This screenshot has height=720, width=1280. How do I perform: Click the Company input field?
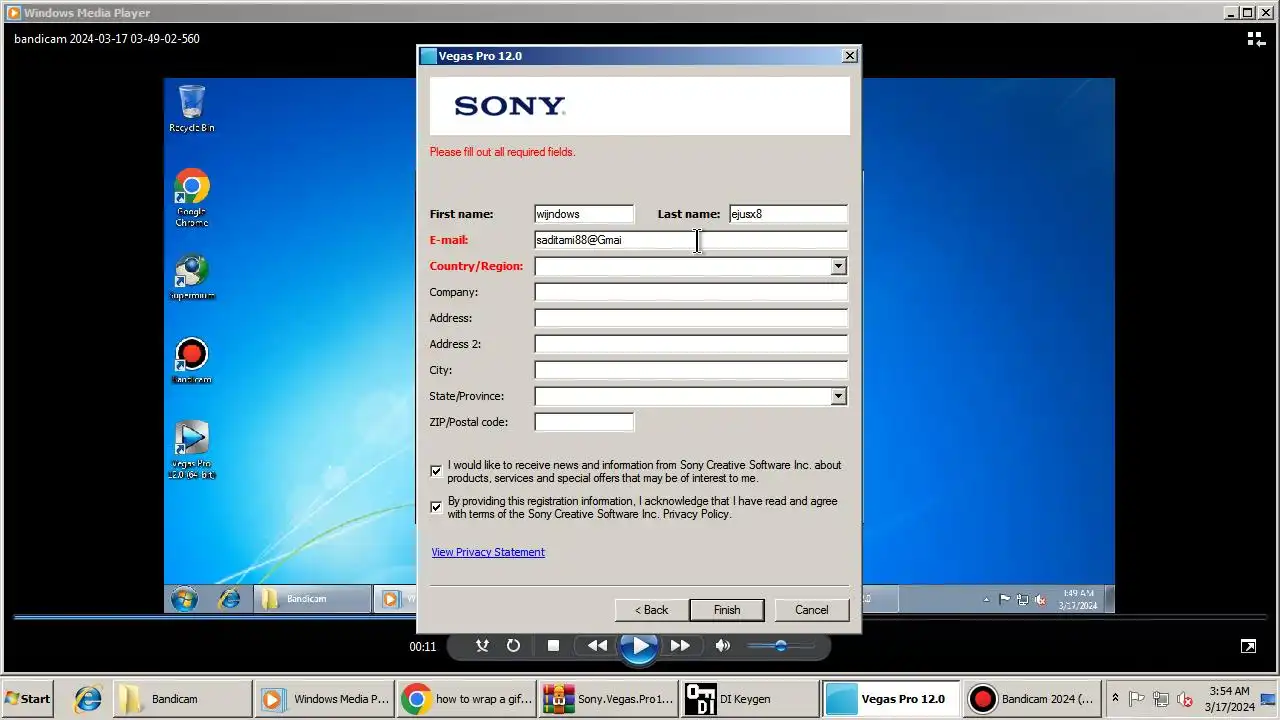(691, 292)
